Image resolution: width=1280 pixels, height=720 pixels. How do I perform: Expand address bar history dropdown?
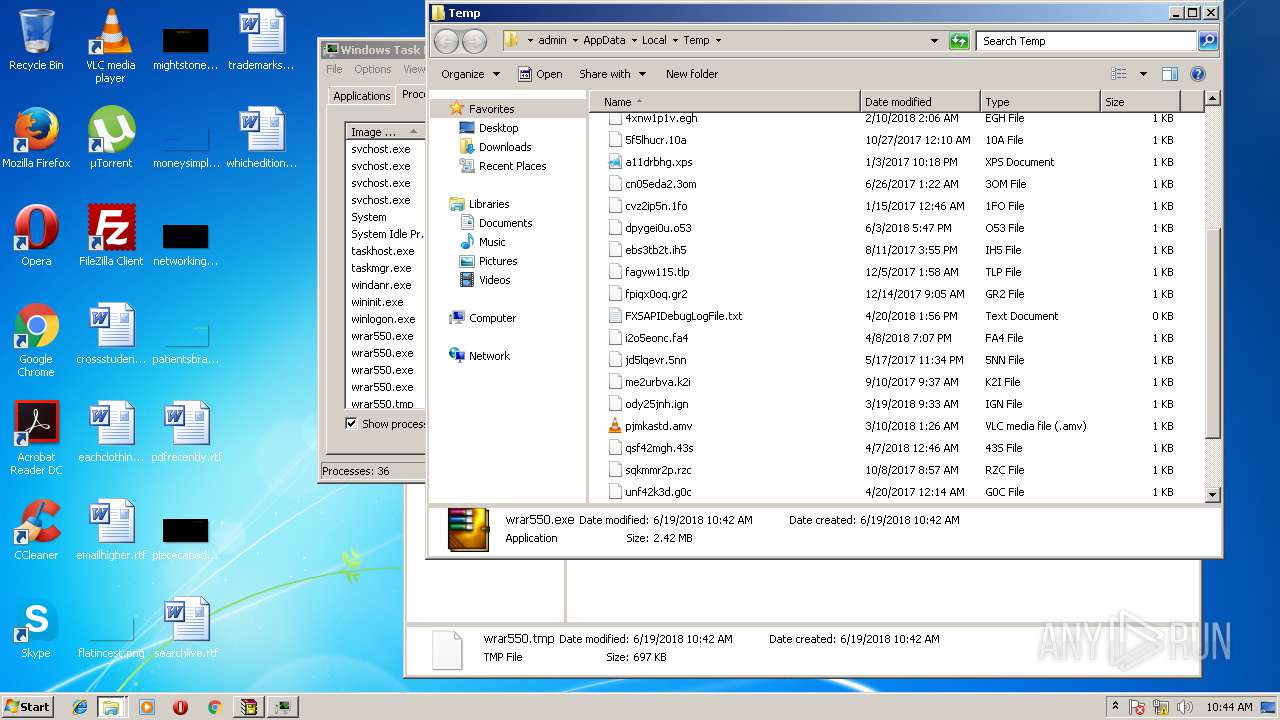click(934, 41)
